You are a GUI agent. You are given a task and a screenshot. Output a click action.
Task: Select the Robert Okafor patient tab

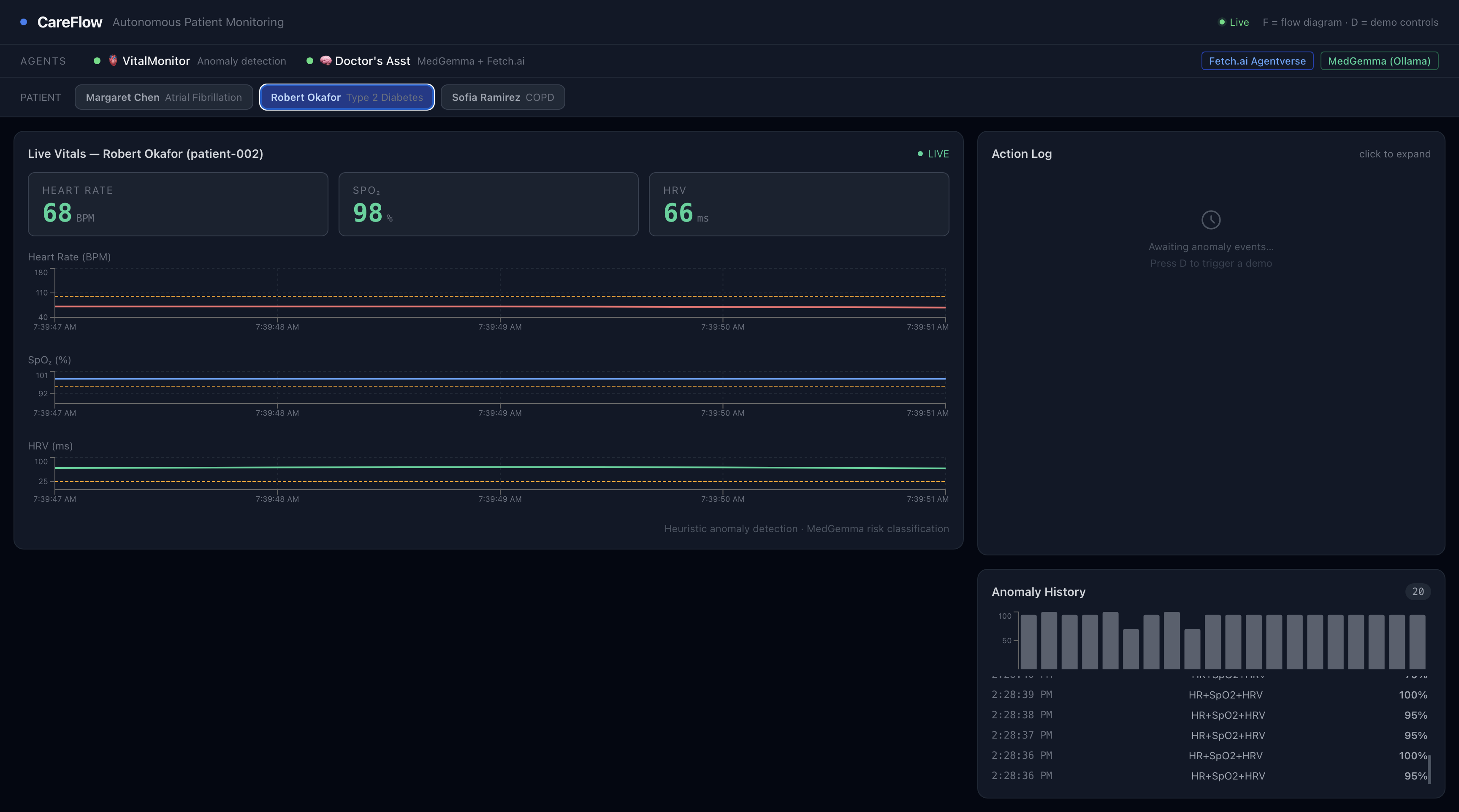click(x=347, y=97)
